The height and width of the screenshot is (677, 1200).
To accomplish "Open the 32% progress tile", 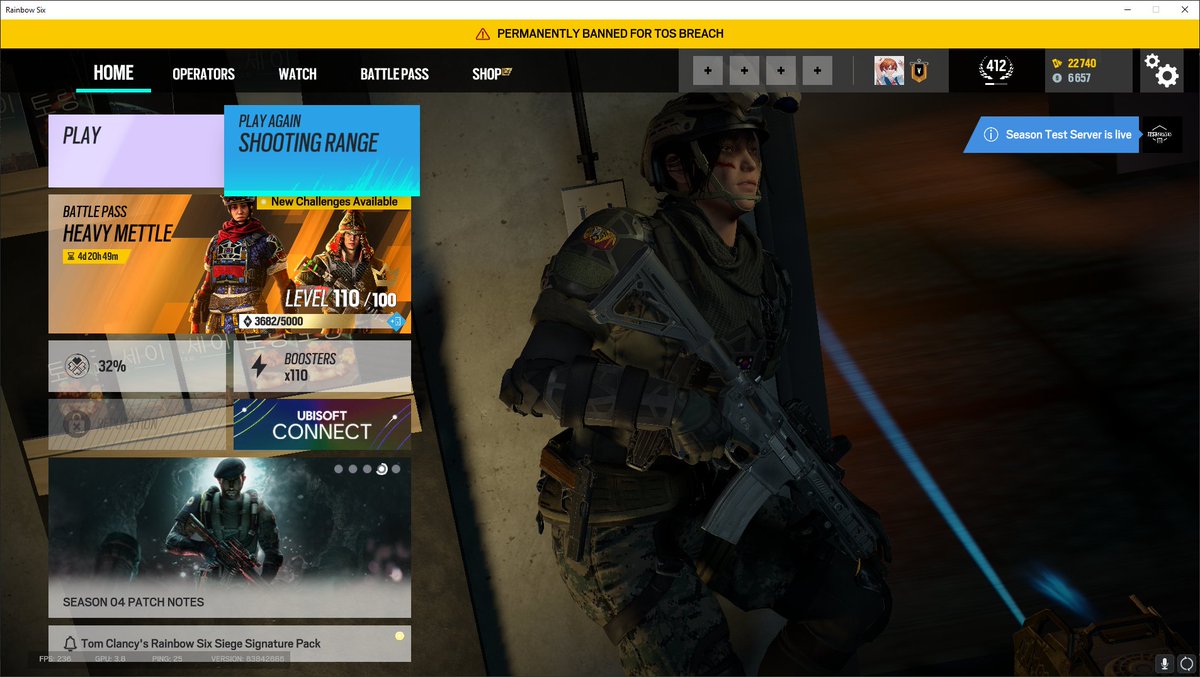I will coord(138,367).
